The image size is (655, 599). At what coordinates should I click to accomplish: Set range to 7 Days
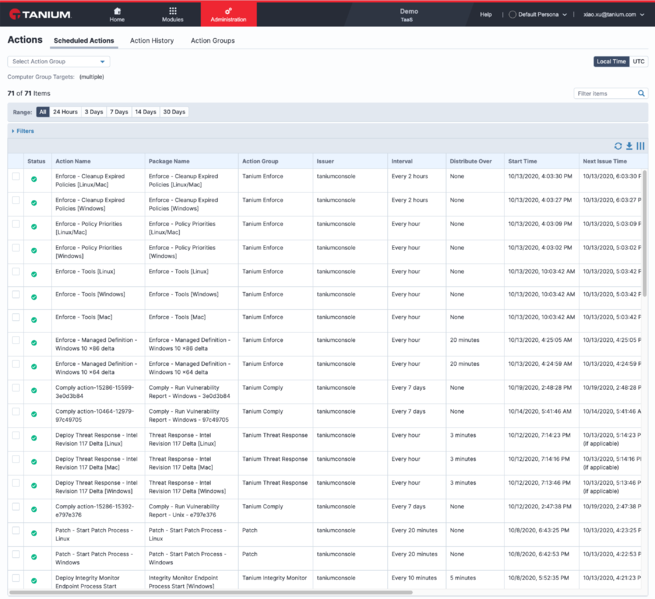pos(119,112)
